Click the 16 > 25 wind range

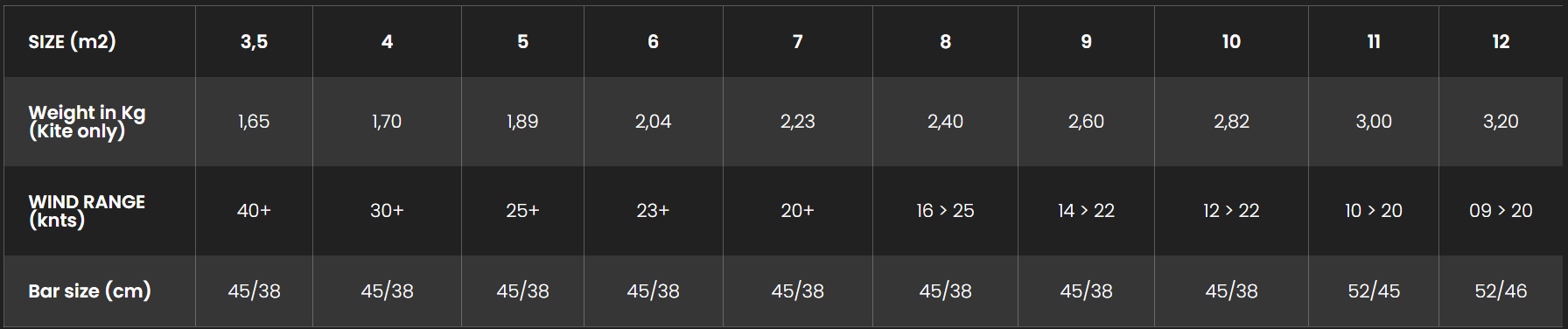945,211
